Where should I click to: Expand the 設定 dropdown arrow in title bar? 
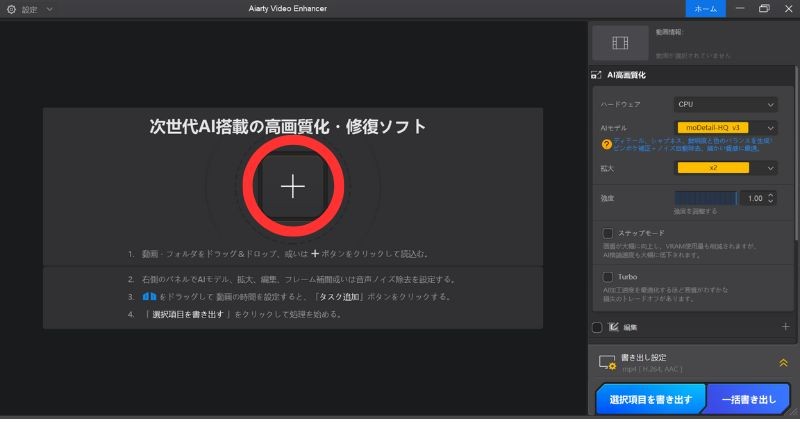click(x=49, y=9)
